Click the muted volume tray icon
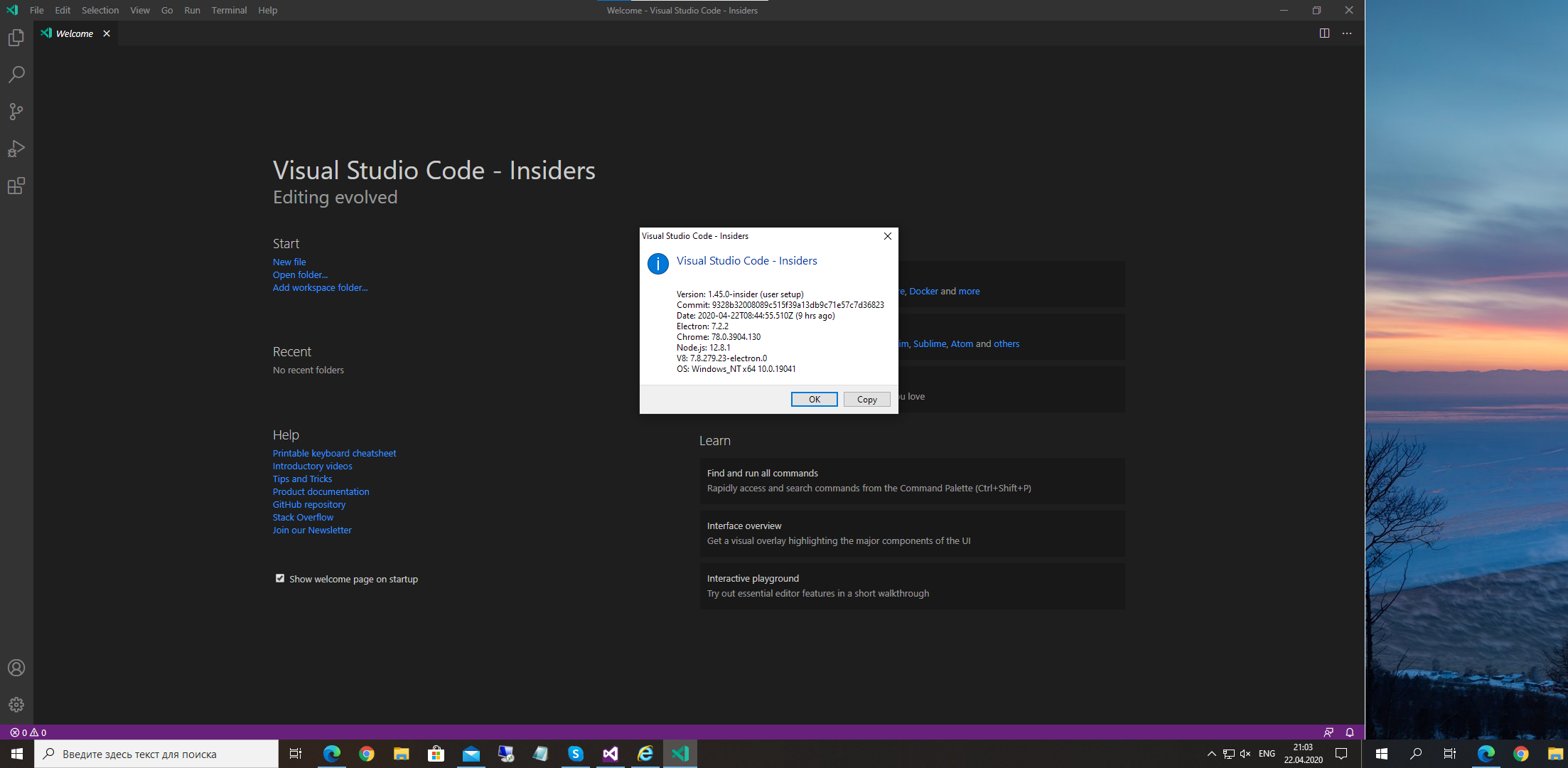The image size is (1568, 768). coord(1245,754)
